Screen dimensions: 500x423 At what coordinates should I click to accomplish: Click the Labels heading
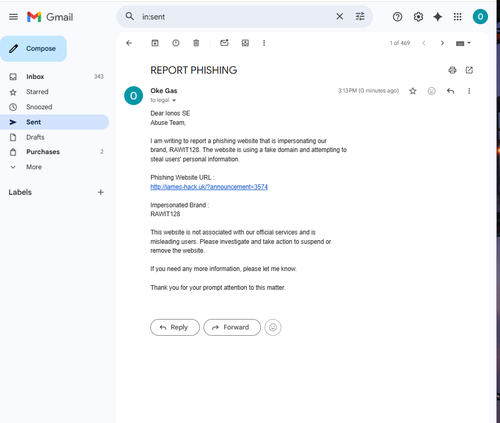[20, 192]
